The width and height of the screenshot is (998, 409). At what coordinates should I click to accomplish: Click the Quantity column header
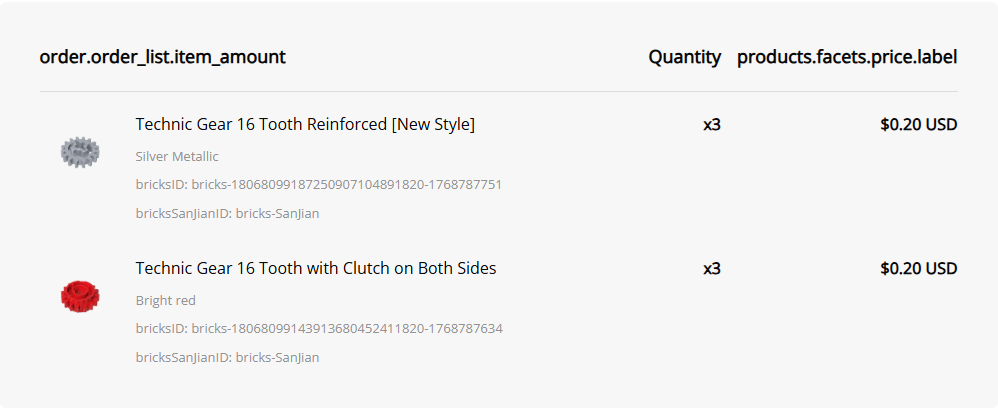[x=684, y=57]
